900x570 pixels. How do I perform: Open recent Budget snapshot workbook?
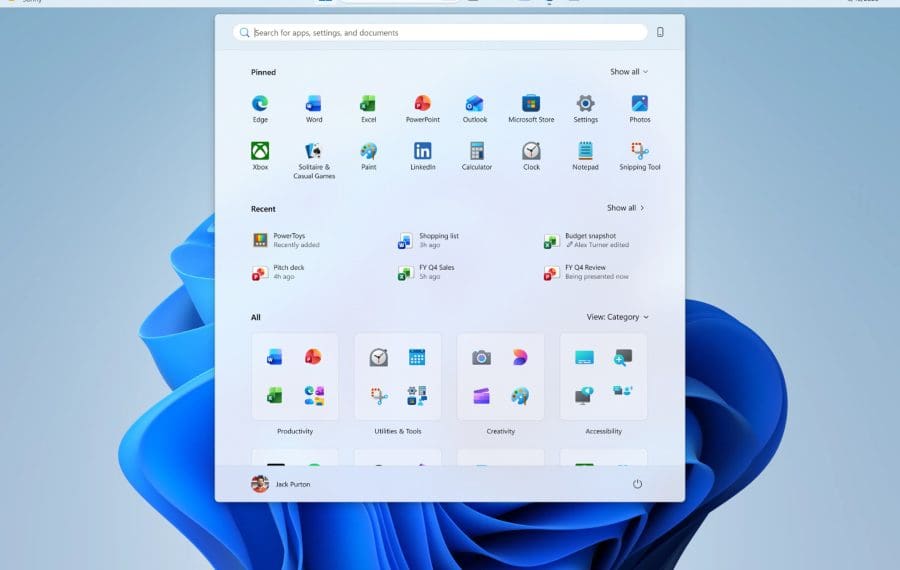pyautogui.click(x=587, y=240)
